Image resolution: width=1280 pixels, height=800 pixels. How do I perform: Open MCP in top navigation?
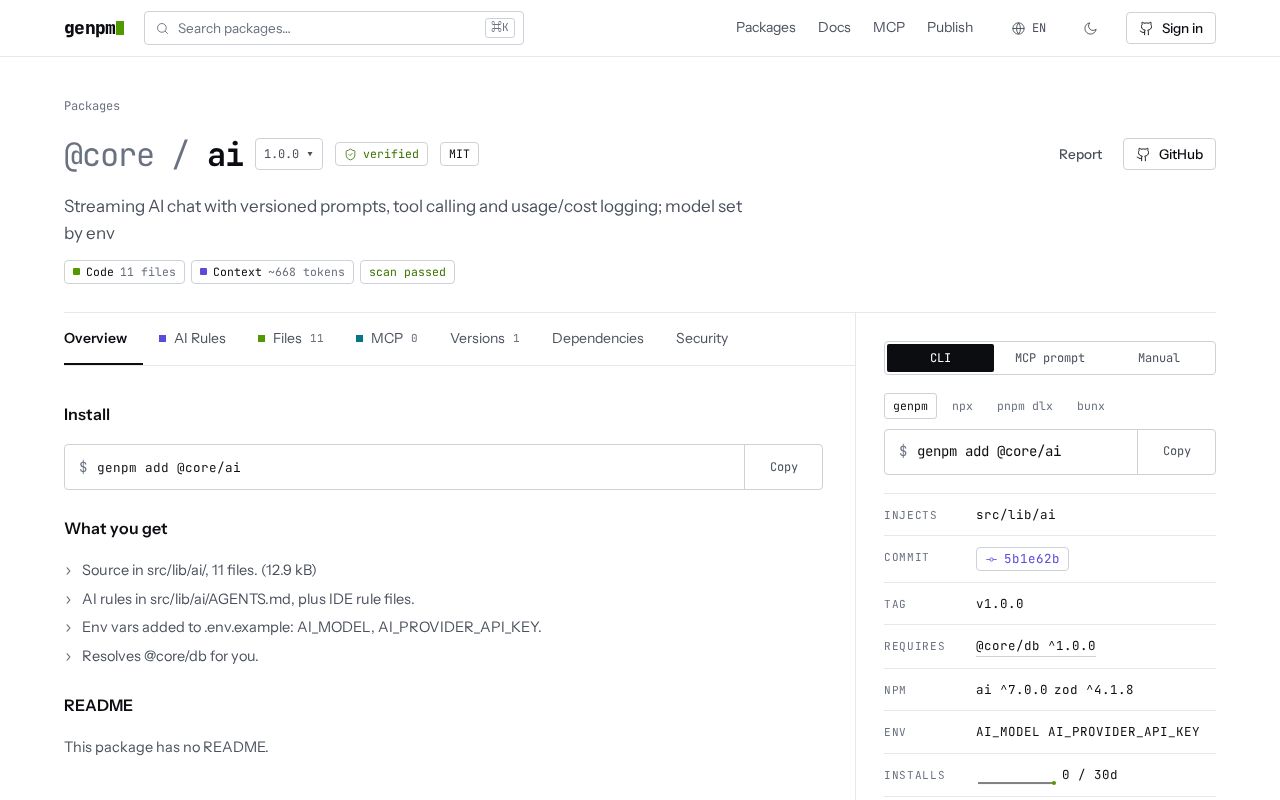point(889,27)
